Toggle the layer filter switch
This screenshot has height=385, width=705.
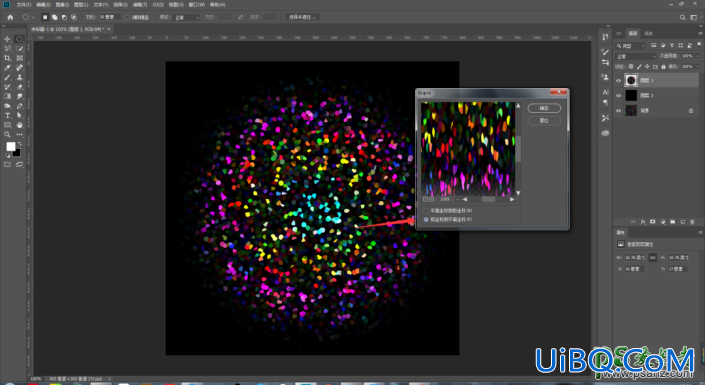(x=699, y=45)
